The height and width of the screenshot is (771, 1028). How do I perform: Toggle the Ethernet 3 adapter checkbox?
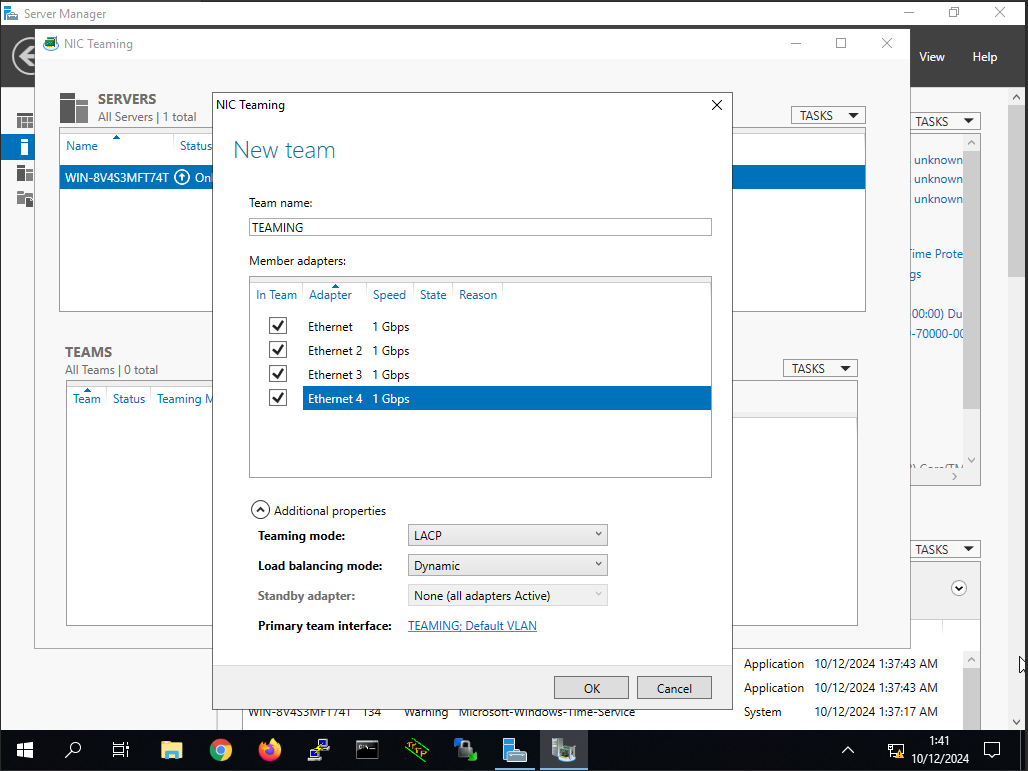(278, 374)
